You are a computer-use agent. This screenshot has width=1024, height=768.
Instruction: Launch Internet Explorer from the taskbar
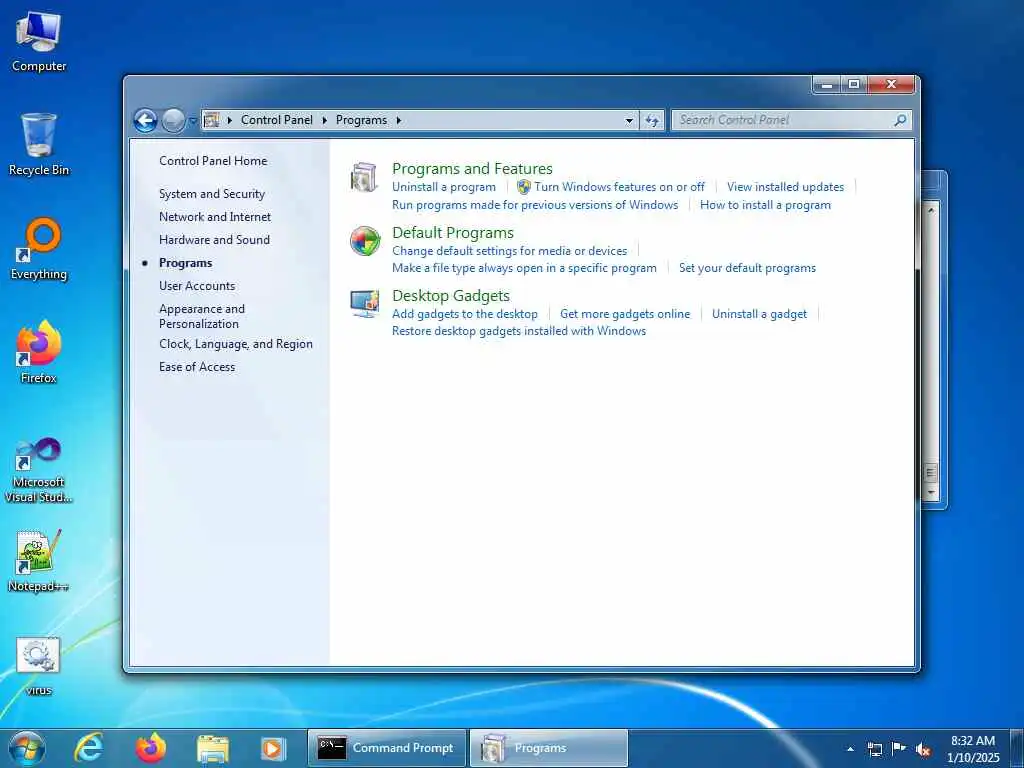tap(89, 748)
